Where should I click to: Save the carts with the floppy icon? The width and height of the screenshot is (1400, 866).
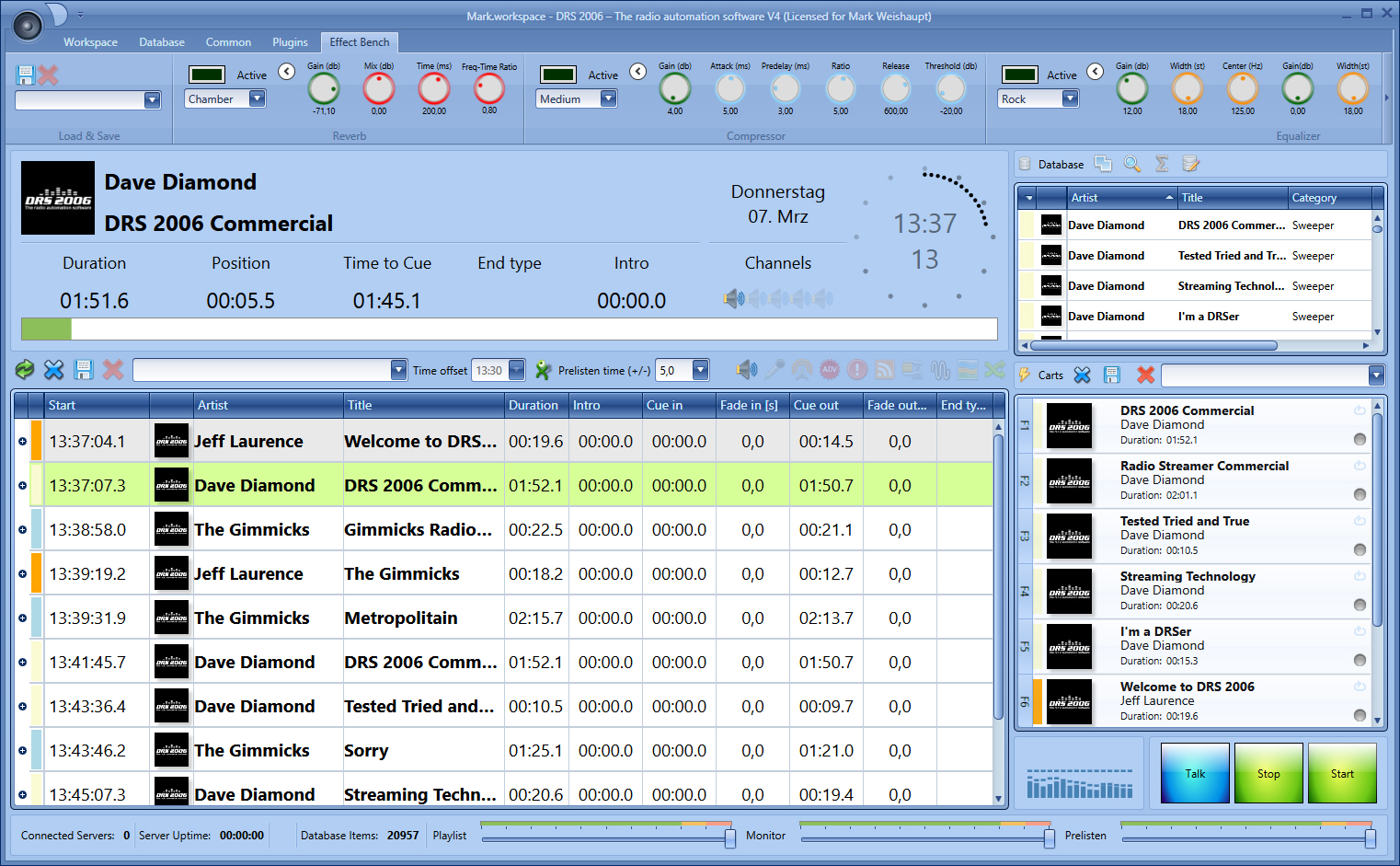[1112, 375]
